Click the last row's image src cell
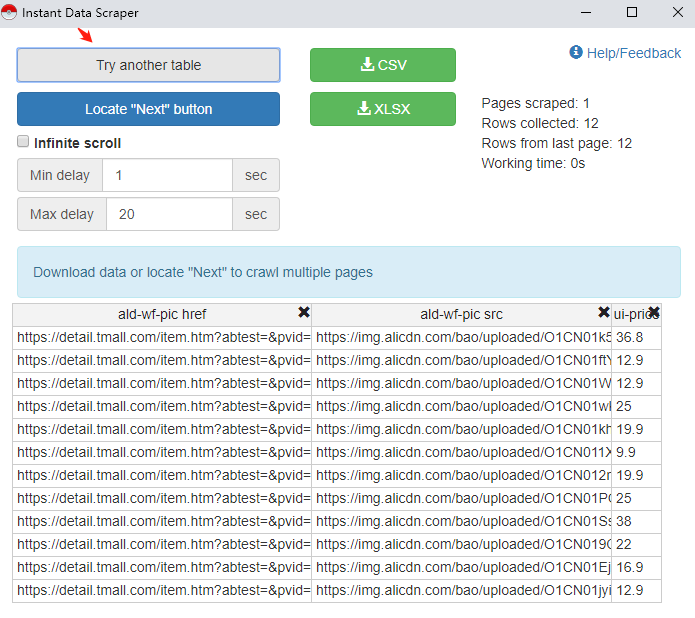 [461, 590]
